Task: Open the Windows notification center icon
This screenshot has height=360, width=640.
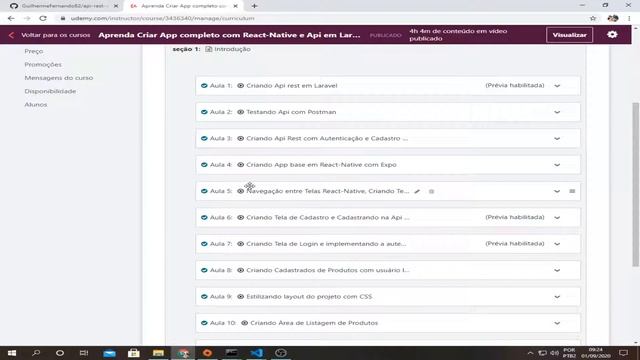Action: pyautogui.click(x=624, y=353)
